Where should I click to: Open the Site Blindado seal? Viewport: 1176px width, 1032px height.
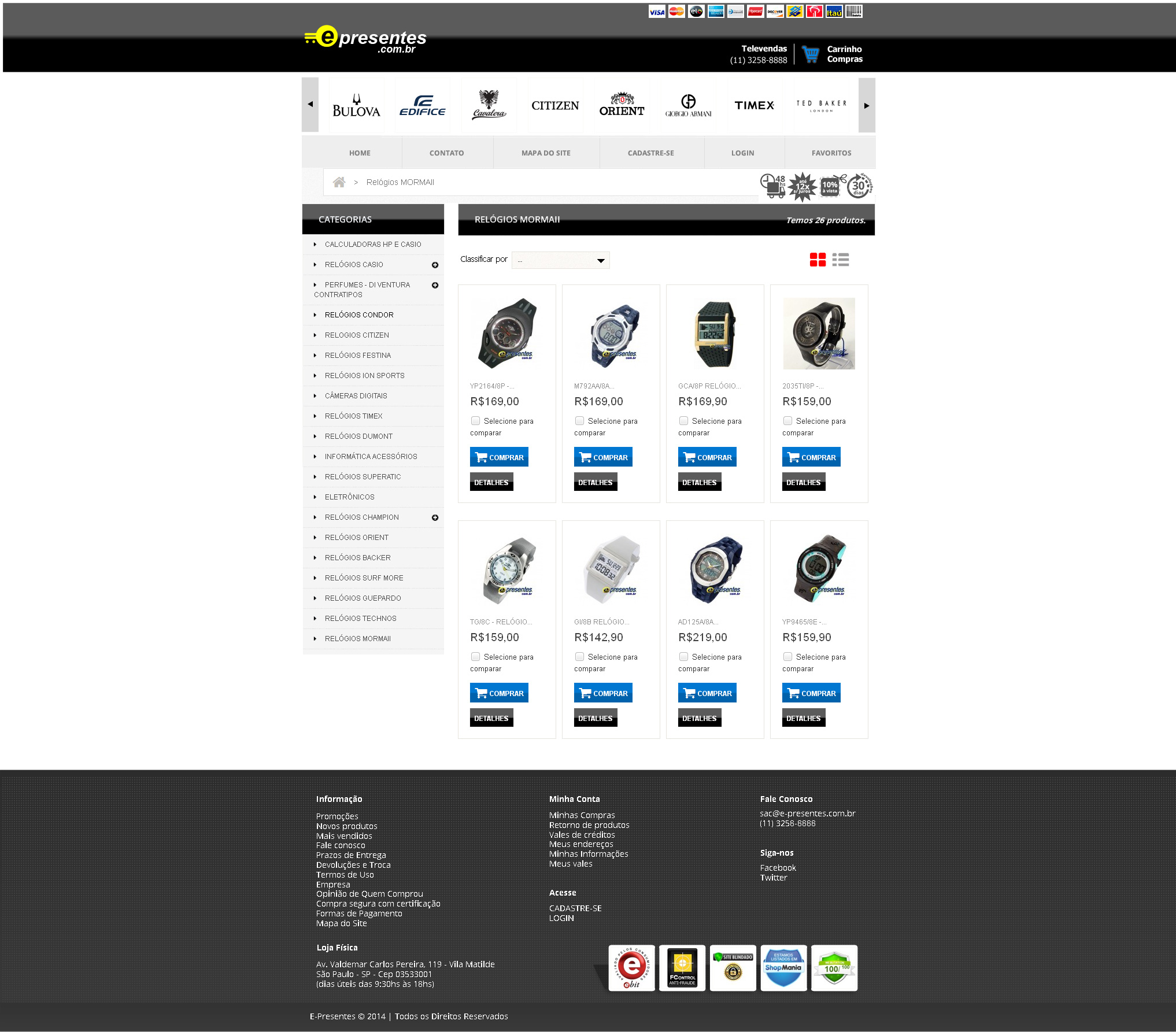[733, 968]
